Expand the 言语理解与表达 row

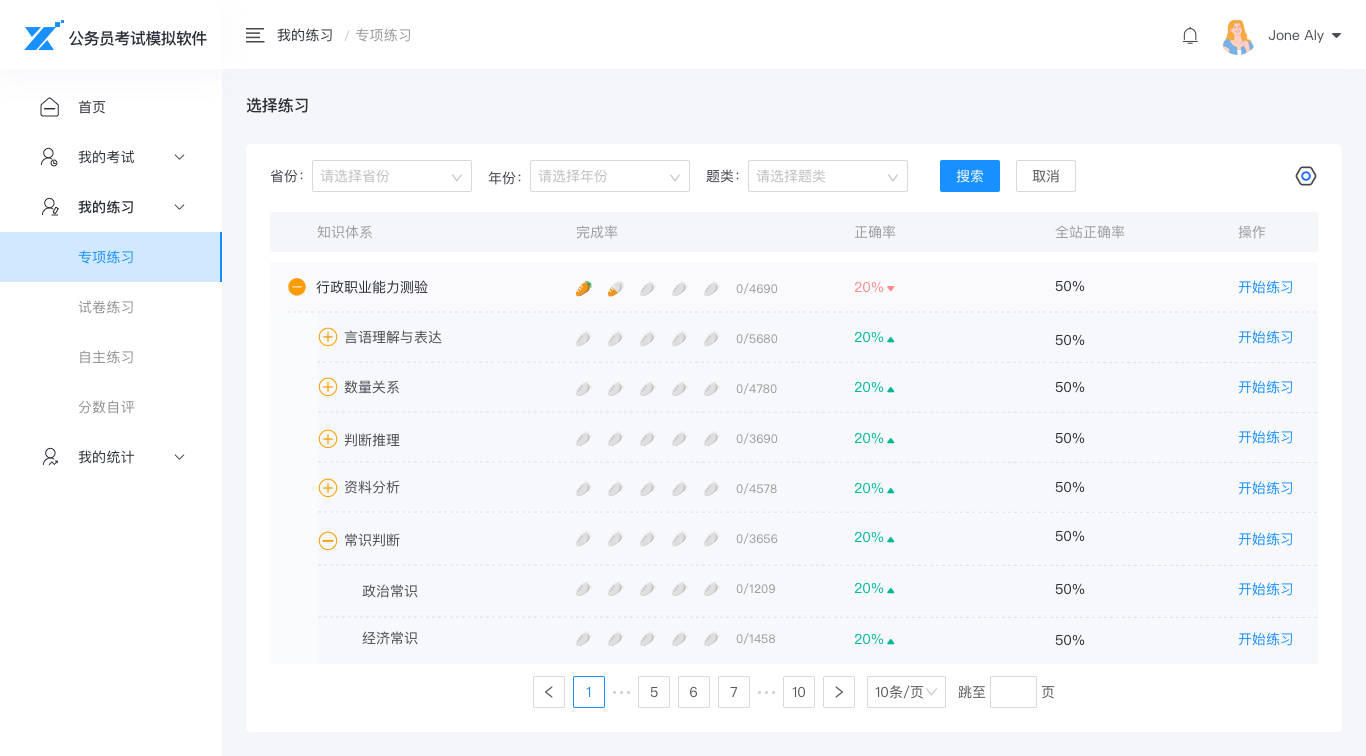point(327,337)
